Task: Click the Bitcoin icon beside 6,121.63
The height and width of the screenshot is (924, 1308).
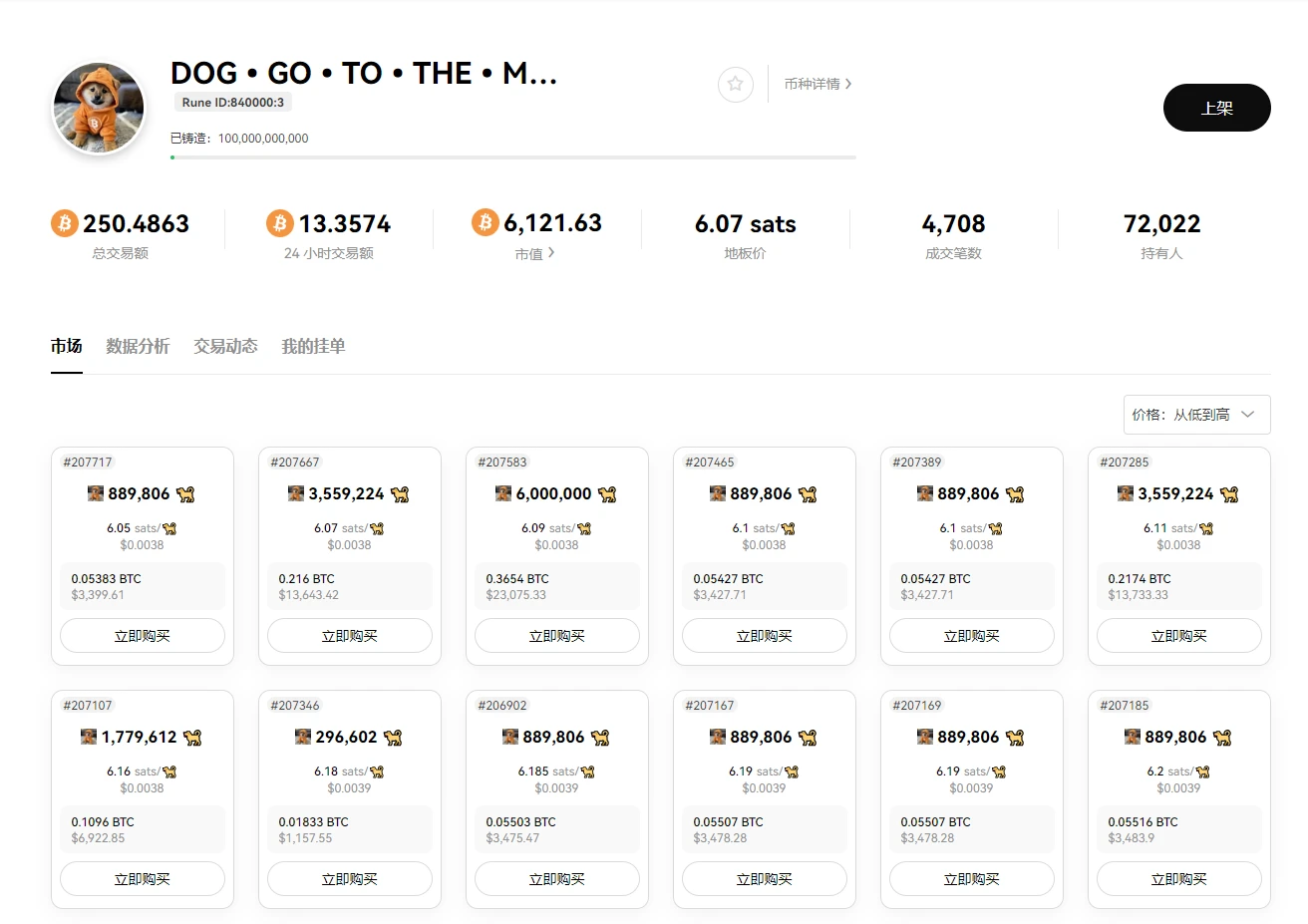Action: [486, 222]
